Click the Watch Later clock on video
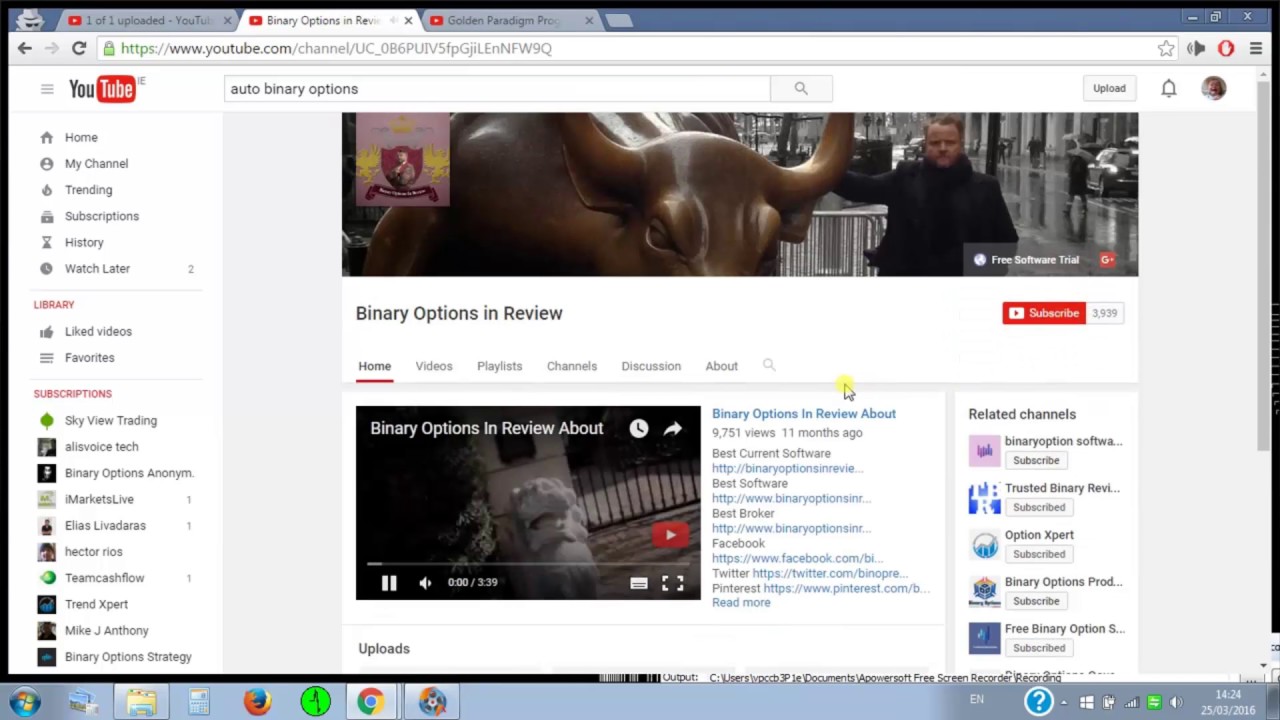 (x=638, y=428)
